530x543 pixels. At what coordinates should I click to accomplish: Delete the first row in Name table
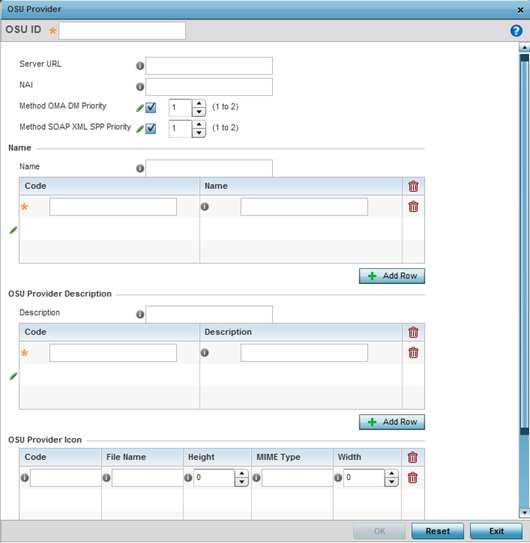click(413, 207)
